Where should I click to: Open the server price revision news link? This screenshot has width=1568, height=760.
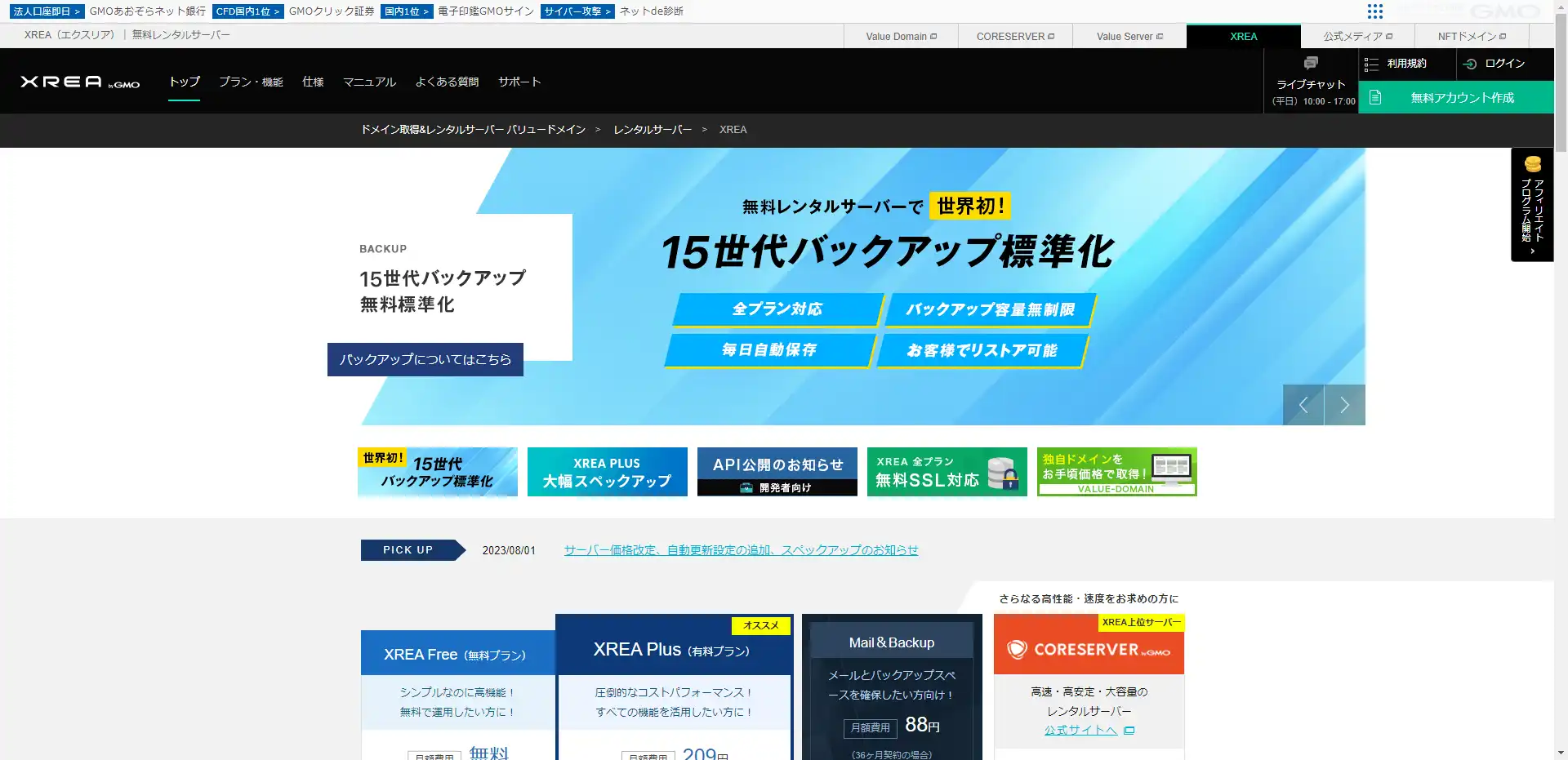[x=741, y=550]
